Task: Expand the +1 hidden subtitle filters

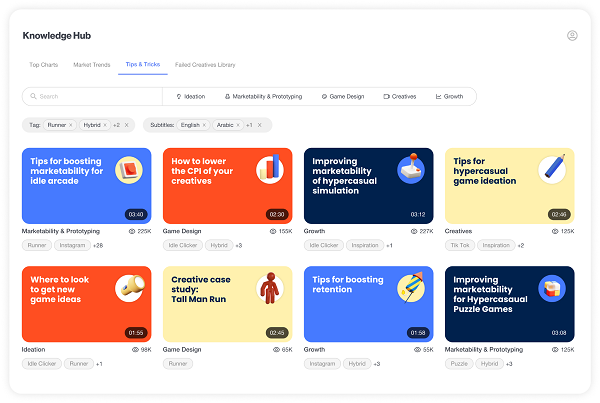Action: click(249, 125)
